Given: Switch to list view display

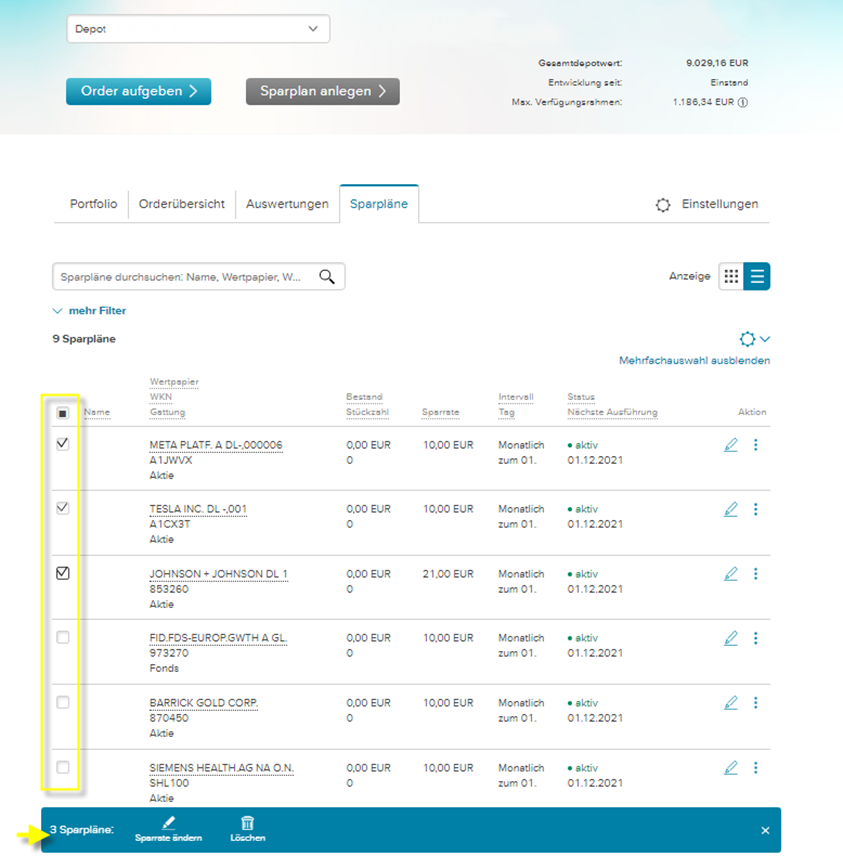Looking at the screenshot, I should pos(757,276).
